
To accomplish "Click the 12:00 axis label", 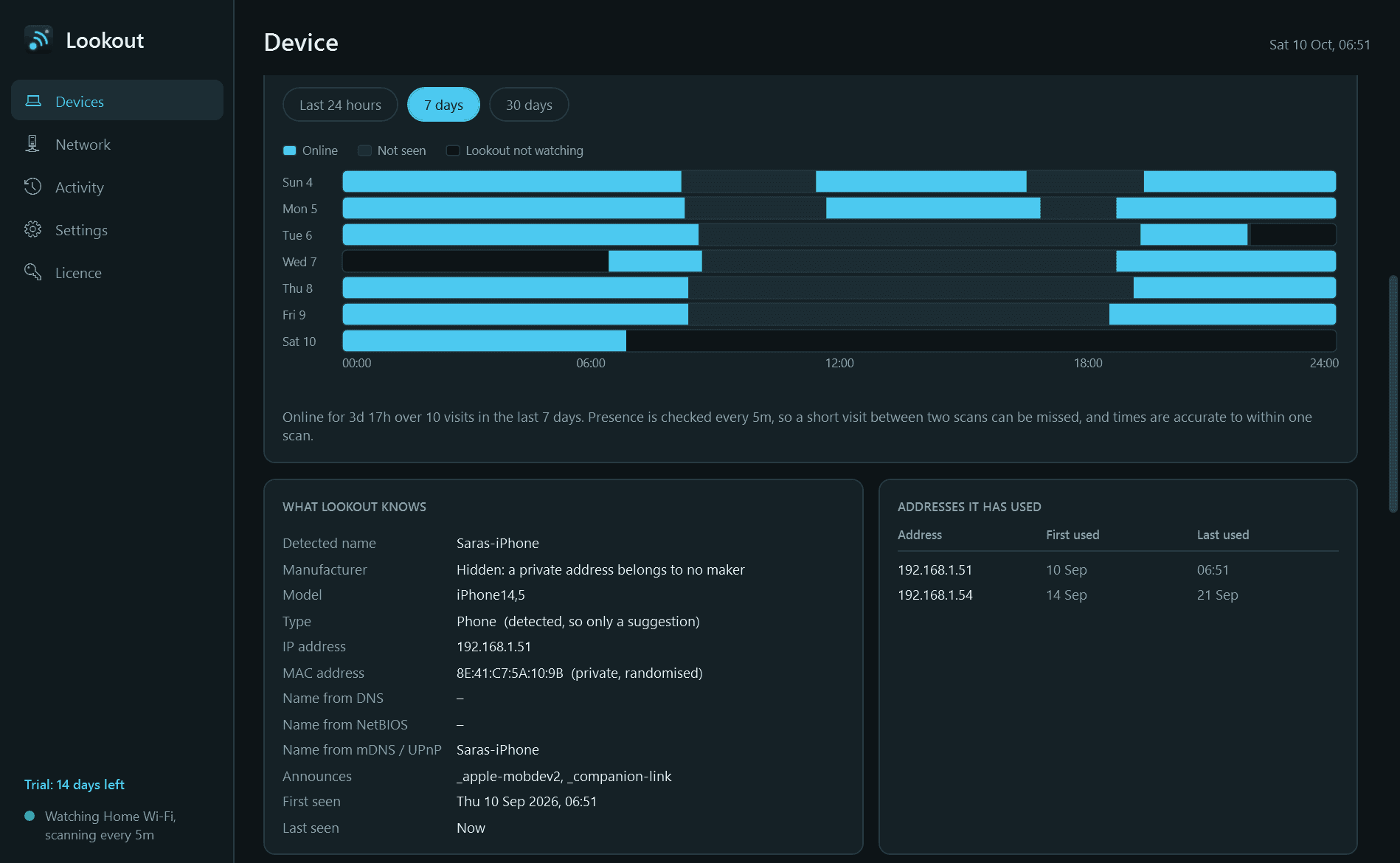I will tap(839, 363).
